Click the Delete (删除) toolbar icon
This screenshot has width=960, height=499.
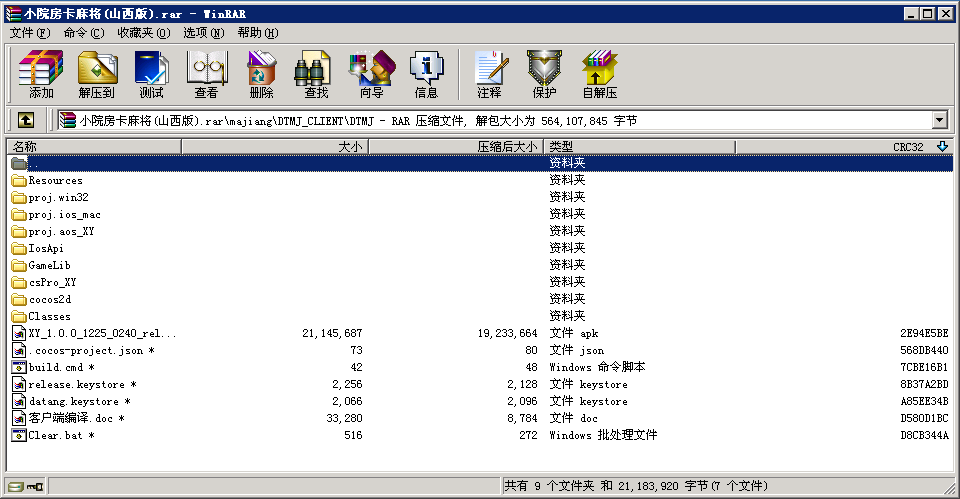[x=261, y=74]
